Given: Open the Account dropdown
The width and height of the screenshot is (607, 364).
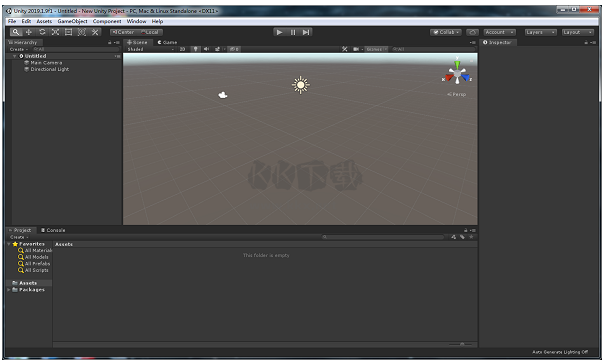Looking at the screenshot, I should coord(499,32).
